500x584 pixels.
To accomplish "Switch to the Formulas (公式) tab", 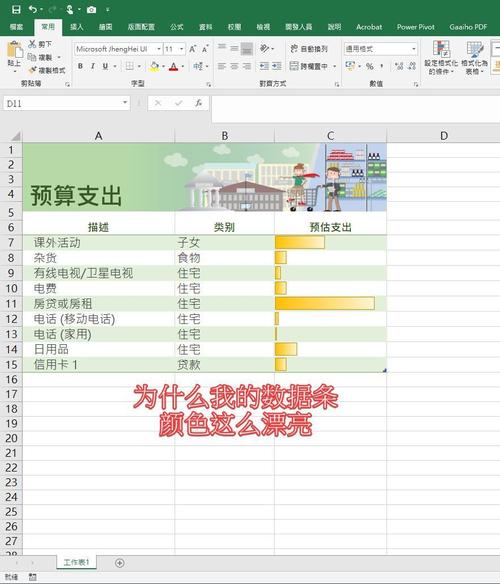I will point(177,27).
